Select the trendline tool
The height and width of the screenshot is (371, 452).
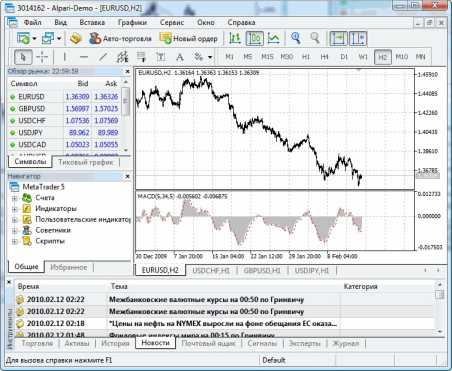[x=103, y=57]
